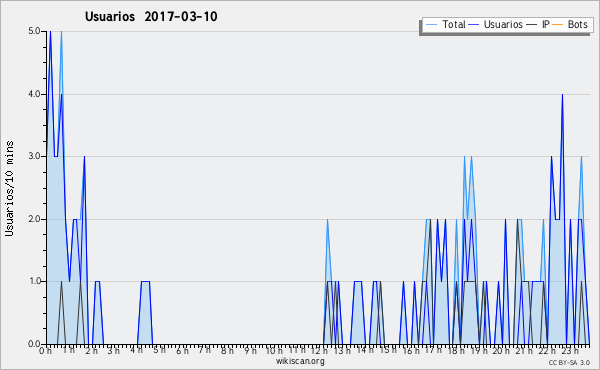Click the chart title Usuarios 2017-03-10
The width and height of the screenshot is (600, 370).
pyautogui.click(x=151, y=17)
